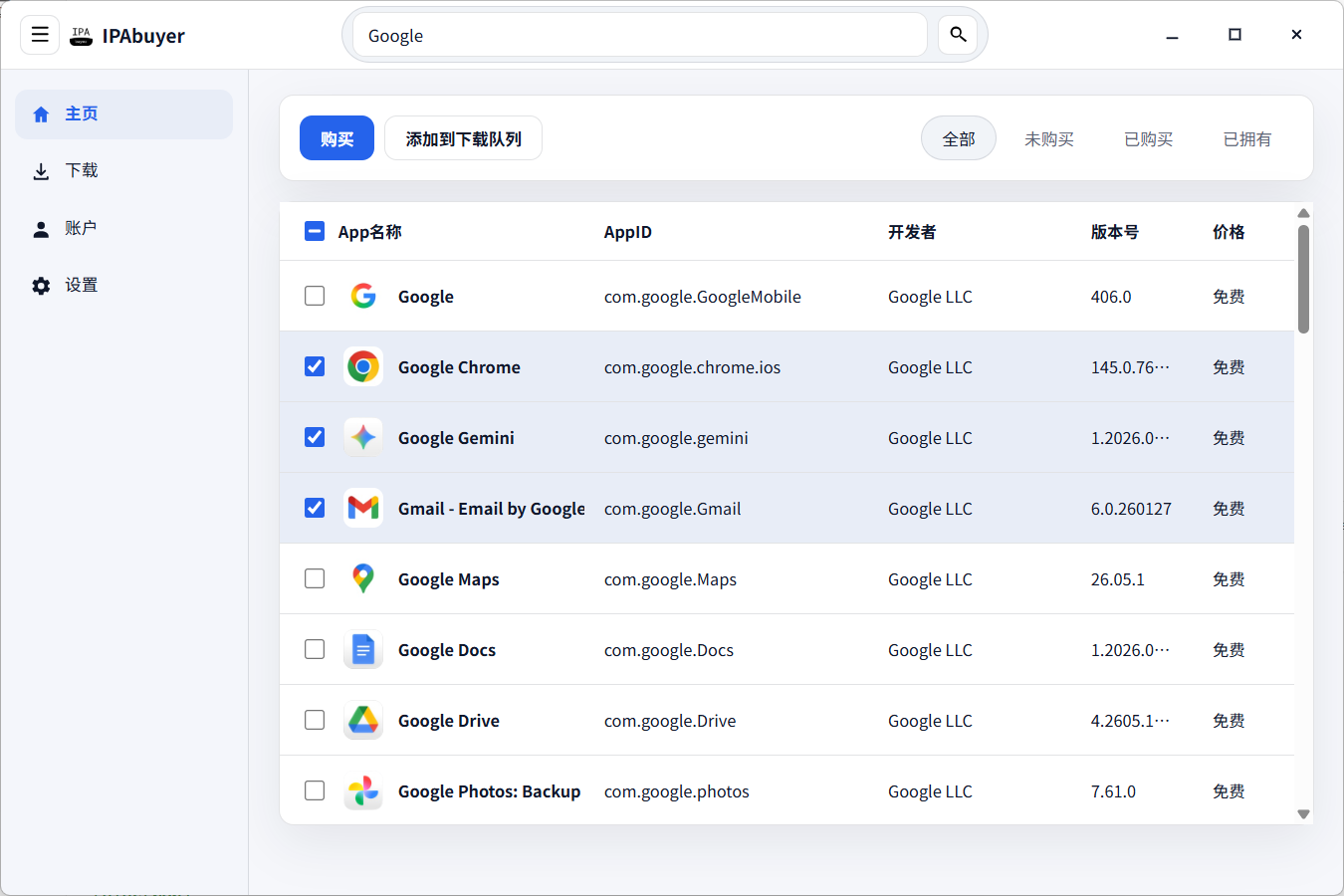Show the 已拥有 filter tab
This screenshot has width=1344, height=896.
coord(1246,139)
